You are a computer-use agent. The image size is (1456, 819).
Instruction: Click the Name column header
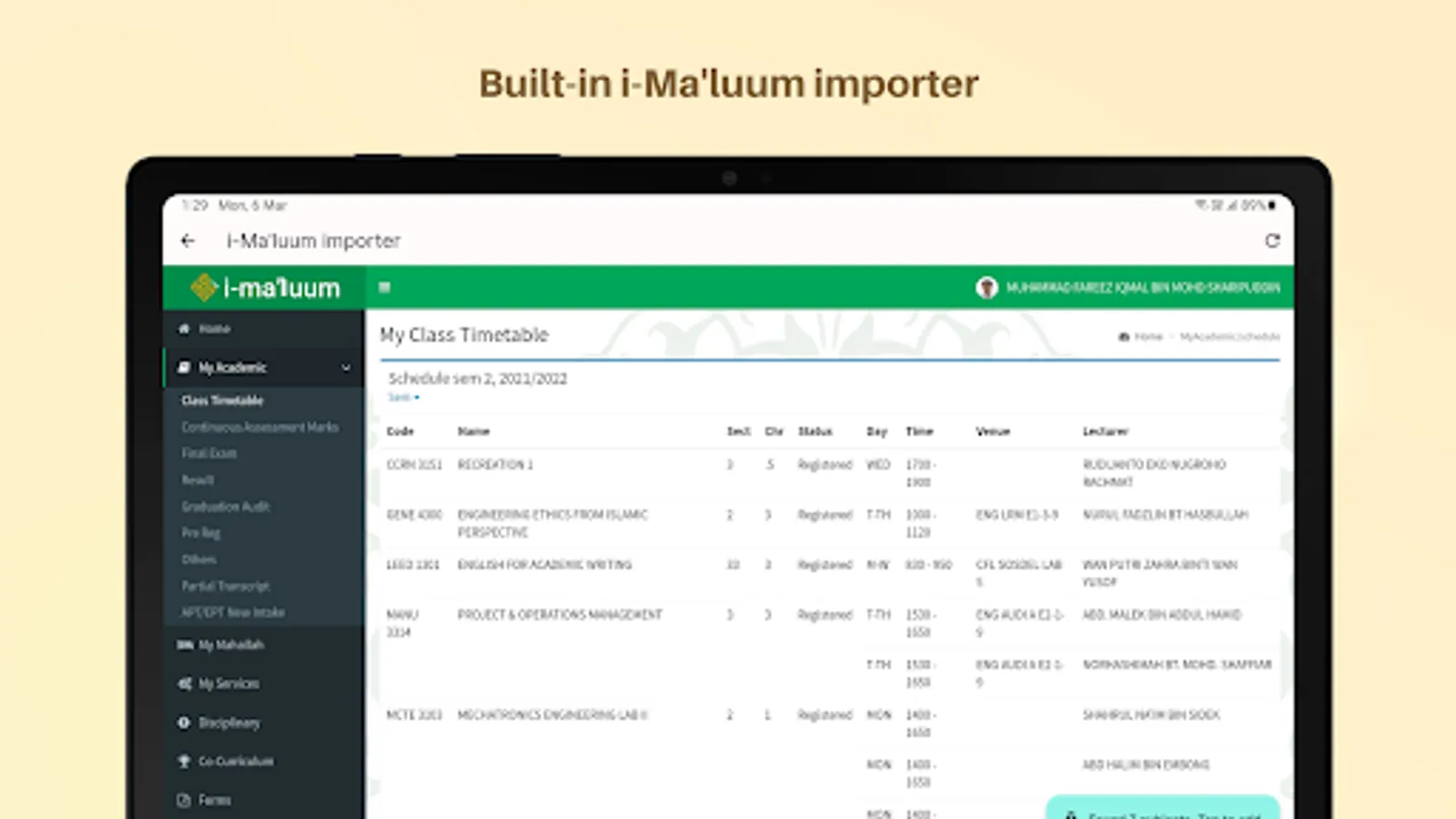click(x=473, y=431)
